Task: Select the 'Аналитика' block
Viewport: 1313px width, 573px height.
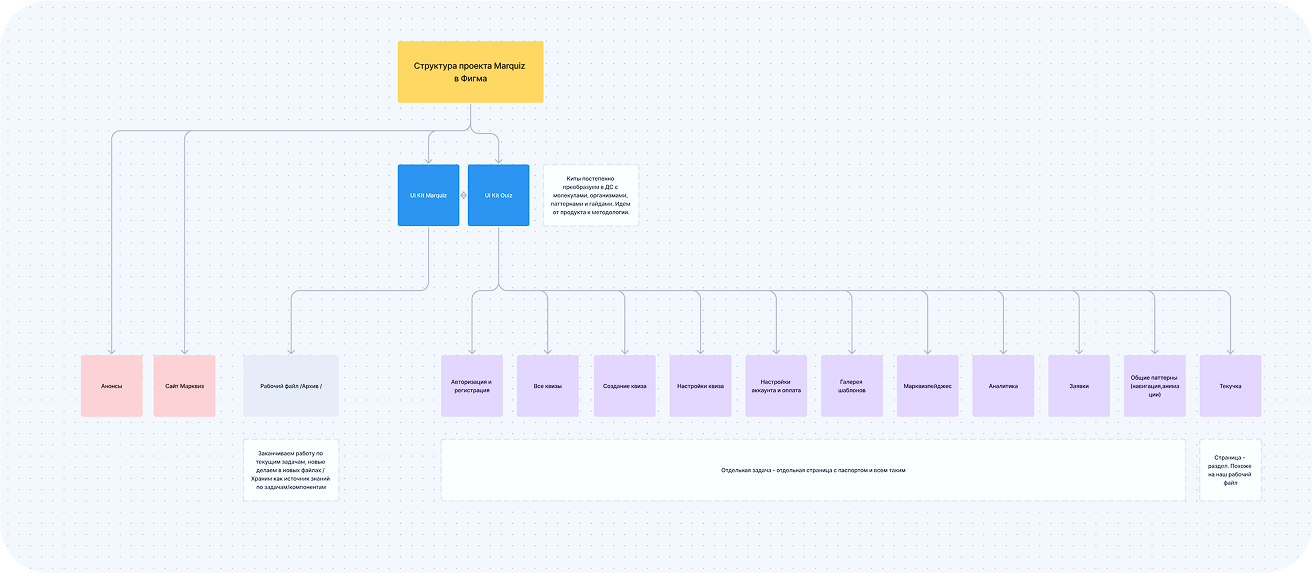Action: 1003,386
